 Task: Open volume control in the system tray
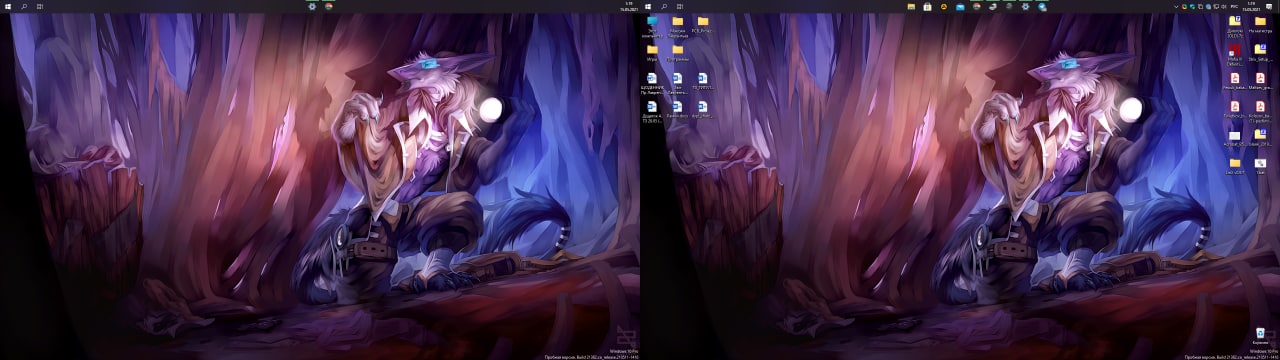(1223, 6)
